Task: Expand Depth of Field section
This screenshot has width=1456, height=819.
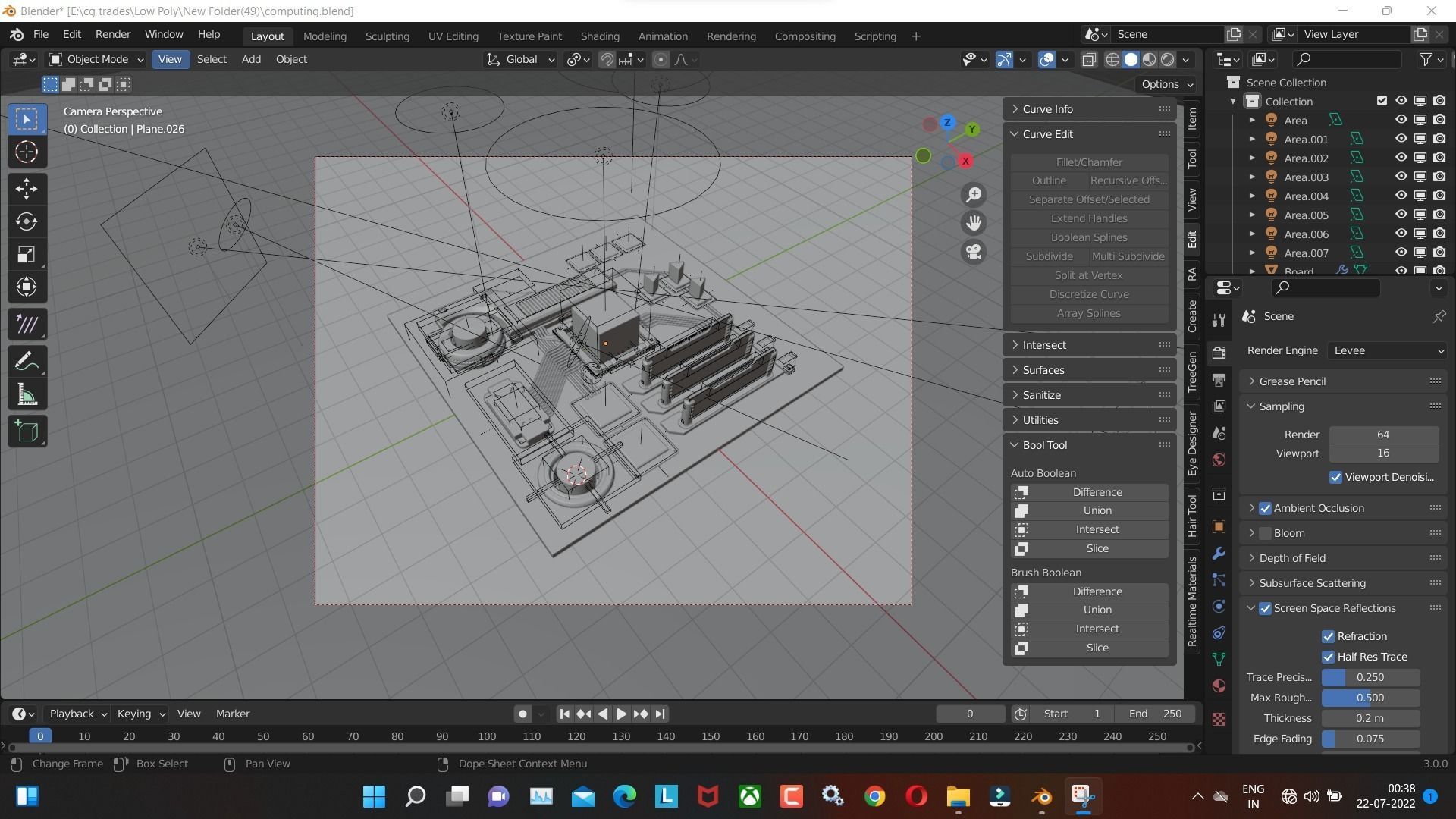Action: pos(1344,558)
